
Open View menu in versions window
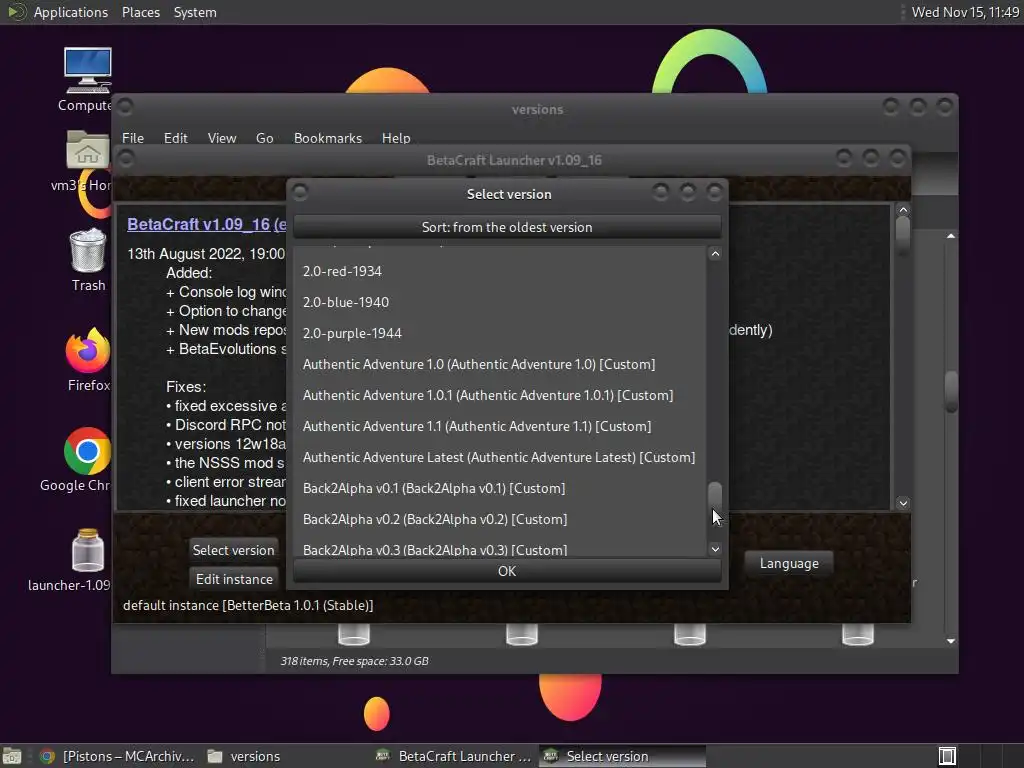point(221,138)
